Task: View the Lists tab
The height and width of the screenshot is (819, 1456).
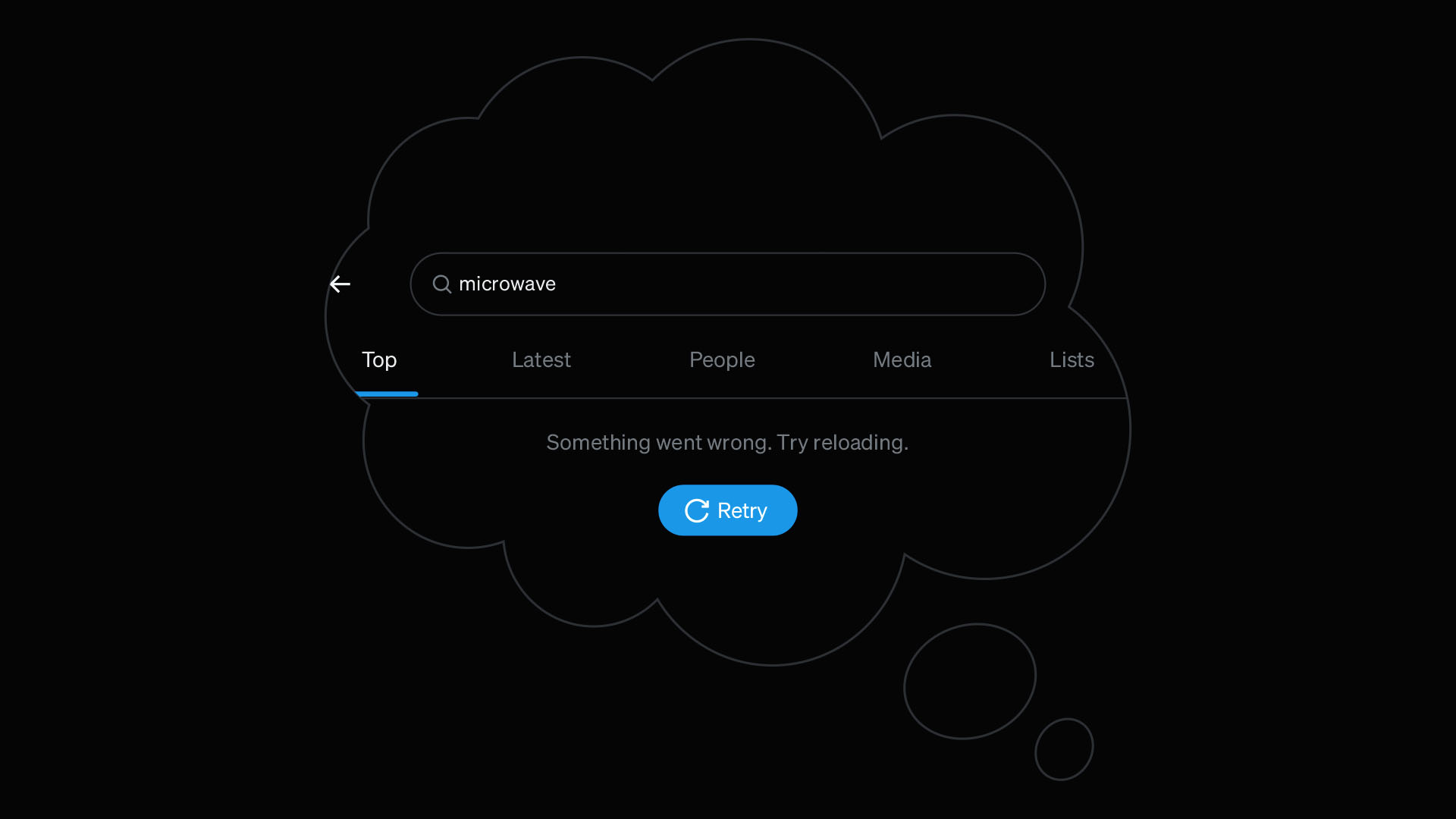Action: [1072, 359]
